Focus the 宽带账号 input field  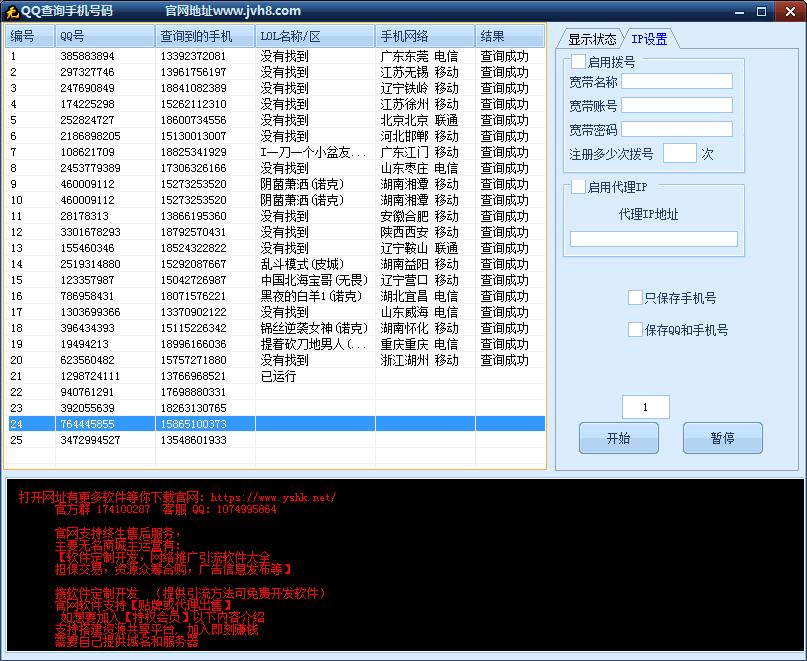click(677, 105)
